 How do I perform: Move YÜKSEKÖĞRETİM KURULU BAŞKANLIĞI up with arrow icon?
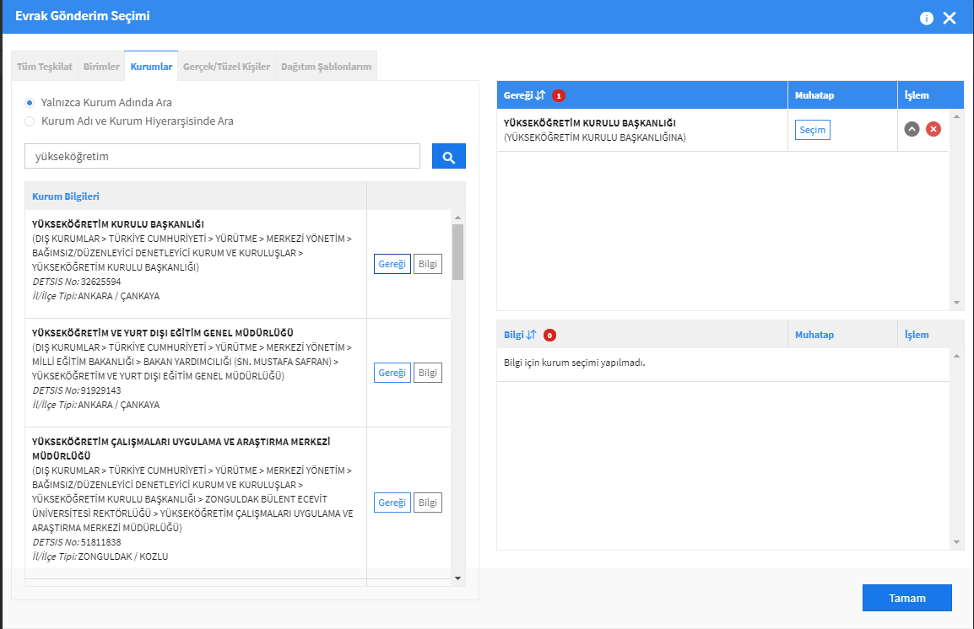[911, 129]
